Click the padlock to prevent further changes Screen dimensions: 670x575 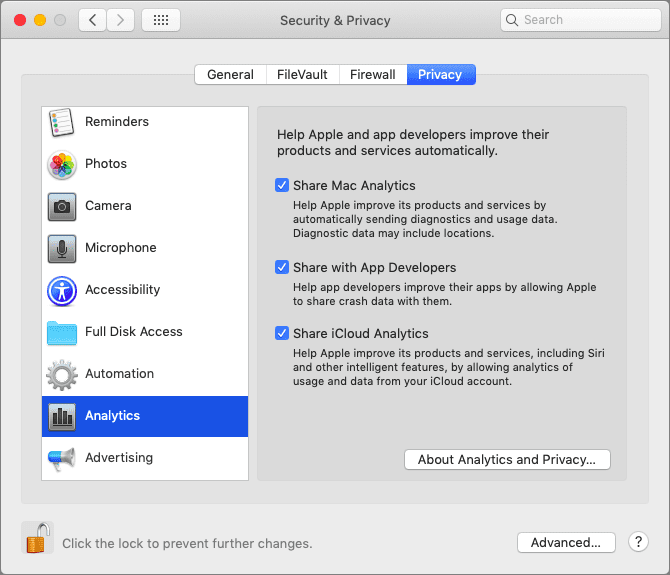pos(38,538)
